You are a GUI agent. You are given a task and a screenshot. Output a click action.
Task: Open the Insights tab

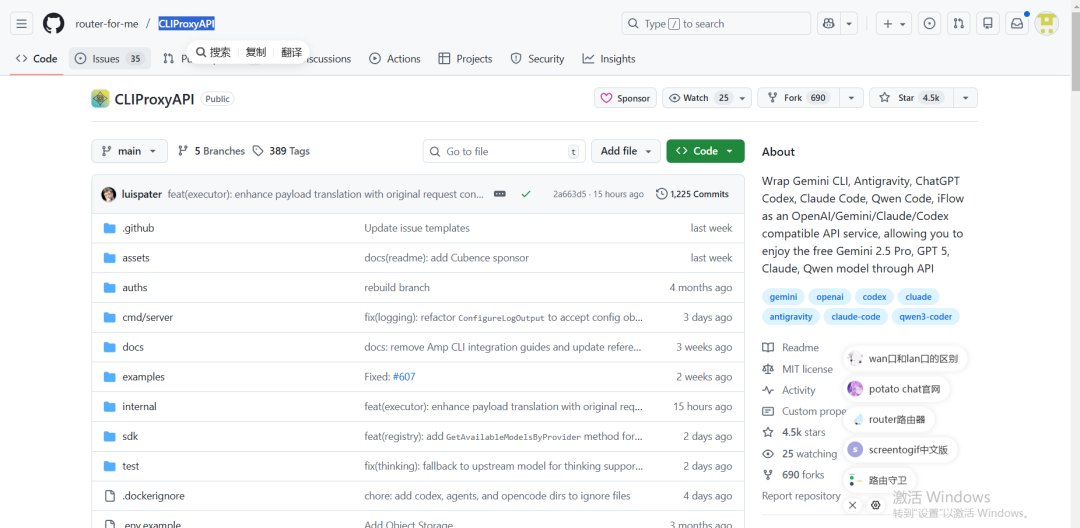click(x=609, y=59)
